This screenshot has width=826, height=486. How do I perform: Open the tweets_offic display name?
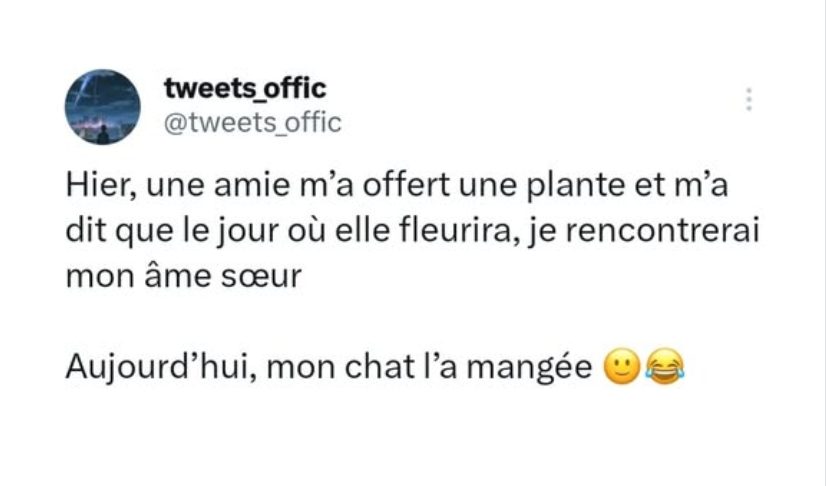[245, 90]
